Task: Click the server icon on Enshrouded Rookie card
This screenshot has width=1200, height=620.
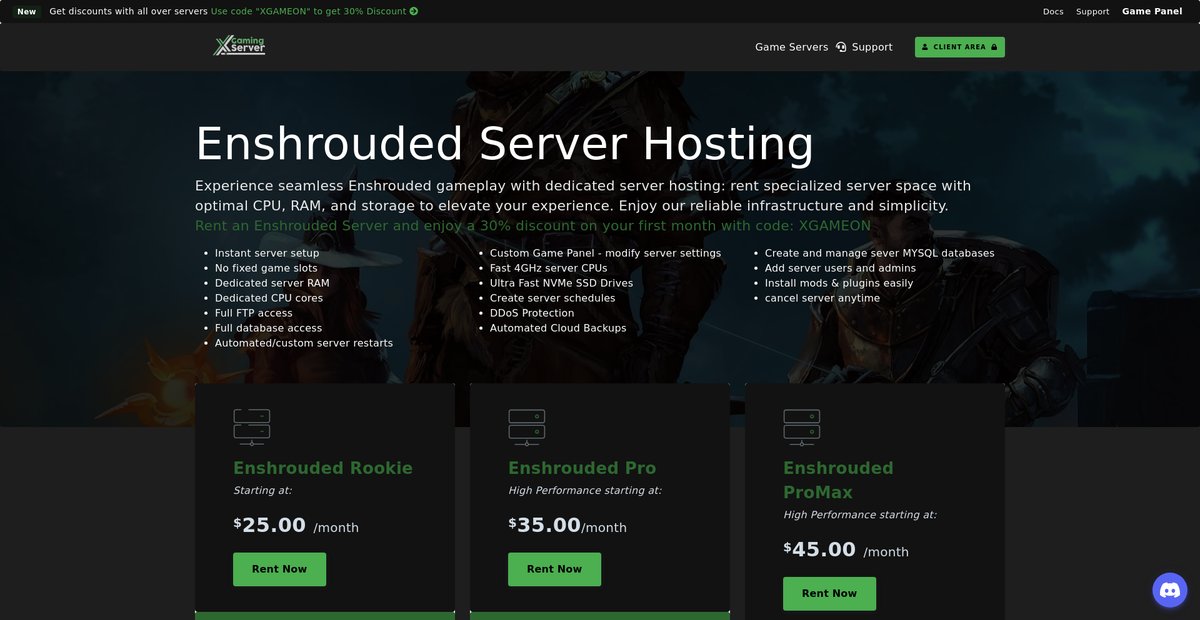Action: [x=252, y=427]
